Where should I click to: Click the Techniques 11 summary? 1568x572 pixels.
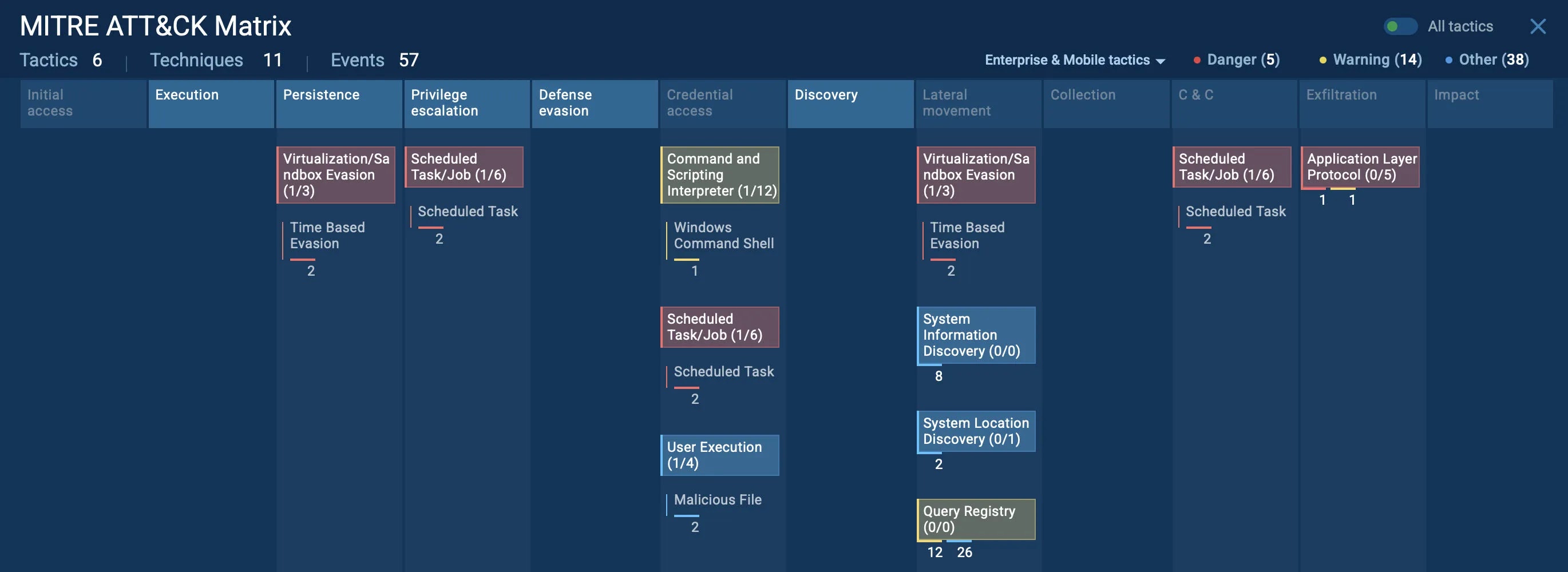click(x=216, y=59)
